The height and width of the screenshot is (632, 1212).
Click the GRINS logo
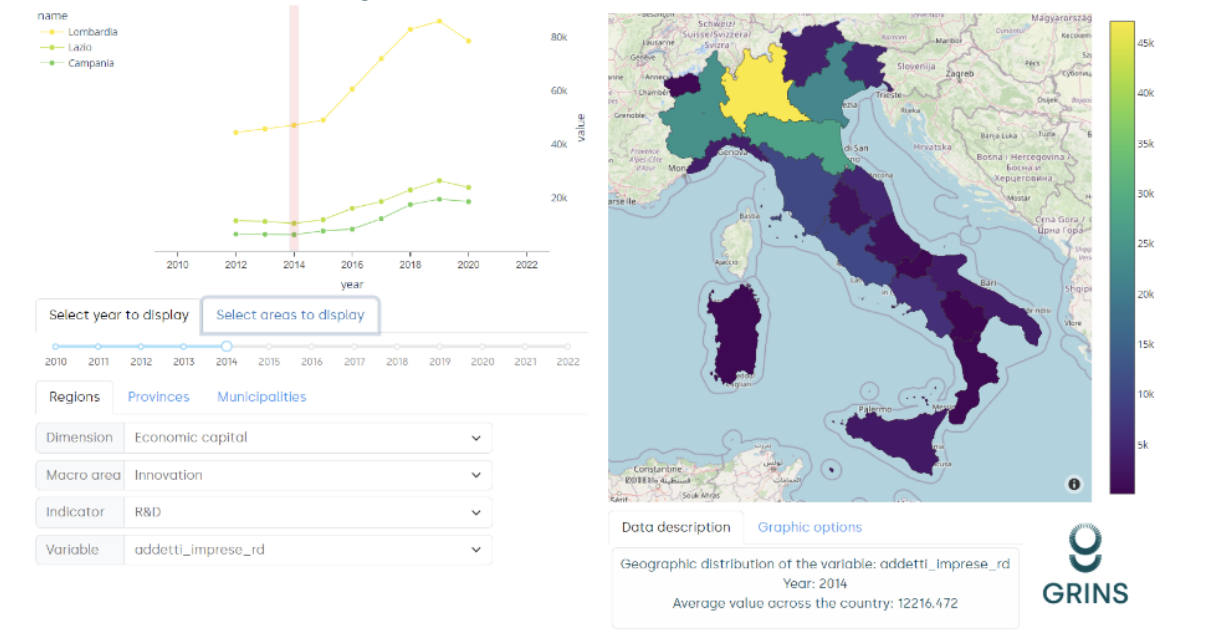click(x=1085, y=565)
